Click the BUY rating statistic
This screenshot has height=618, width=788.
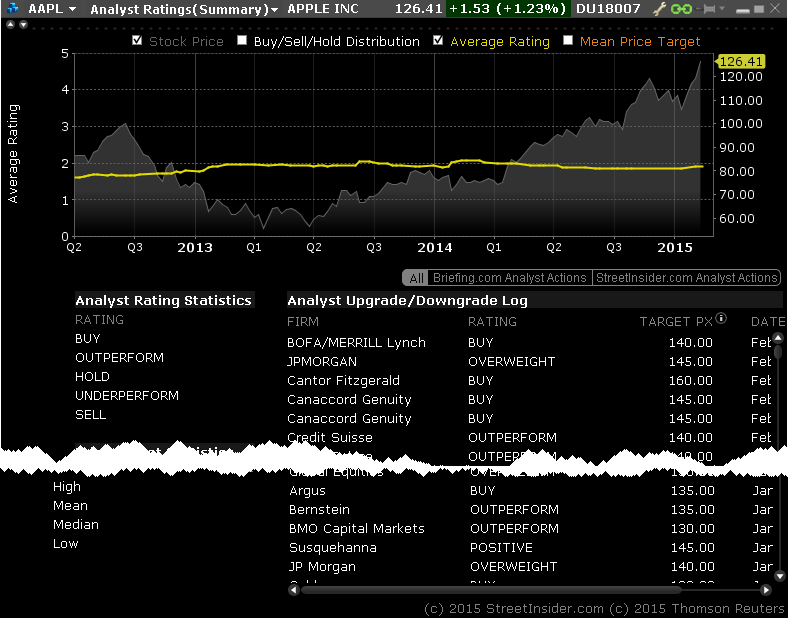(88, 339)
